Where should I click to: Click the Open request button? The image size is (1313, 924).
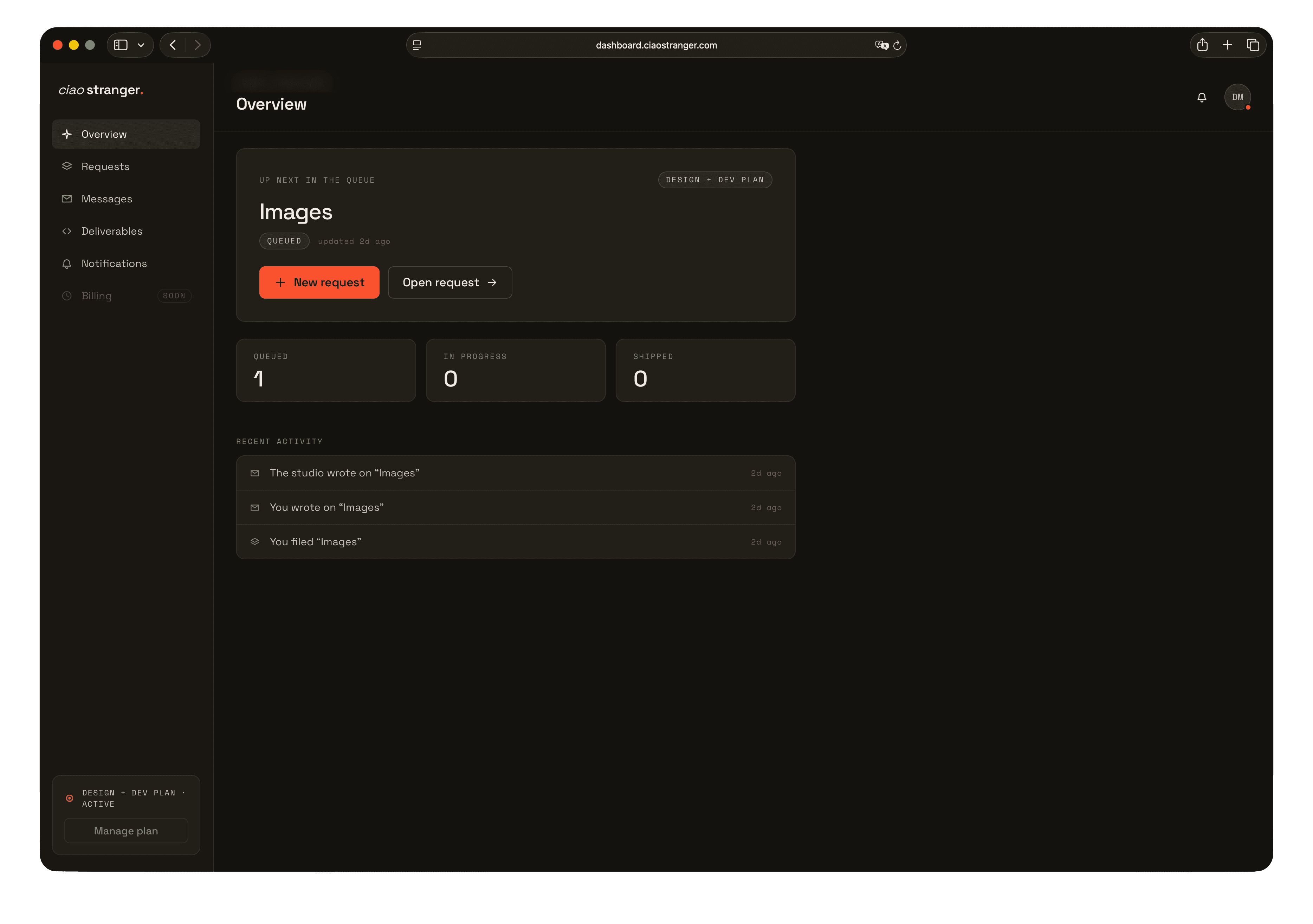point(450,282)
